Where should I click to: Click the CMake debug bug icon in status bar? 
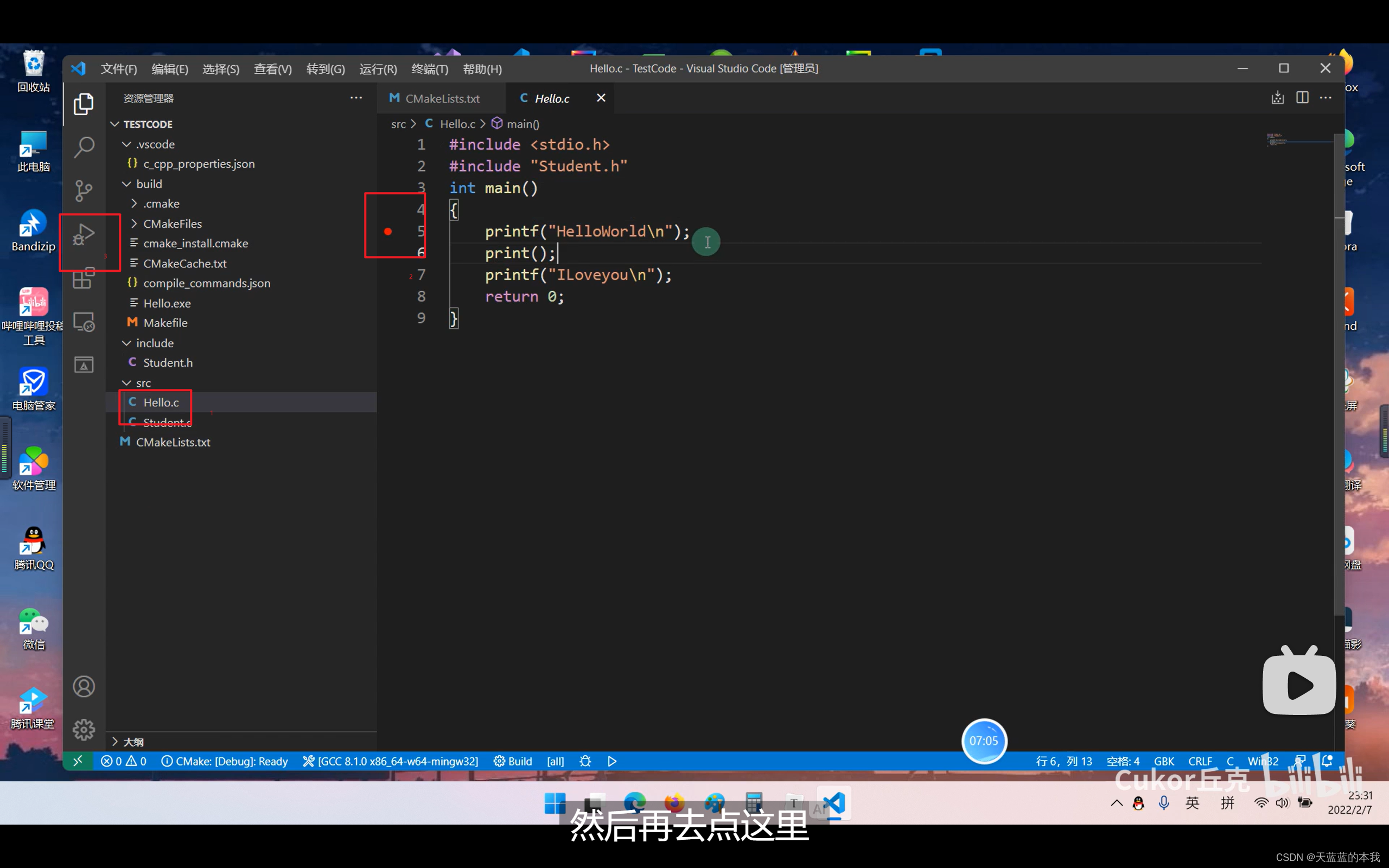pos(585,761)
